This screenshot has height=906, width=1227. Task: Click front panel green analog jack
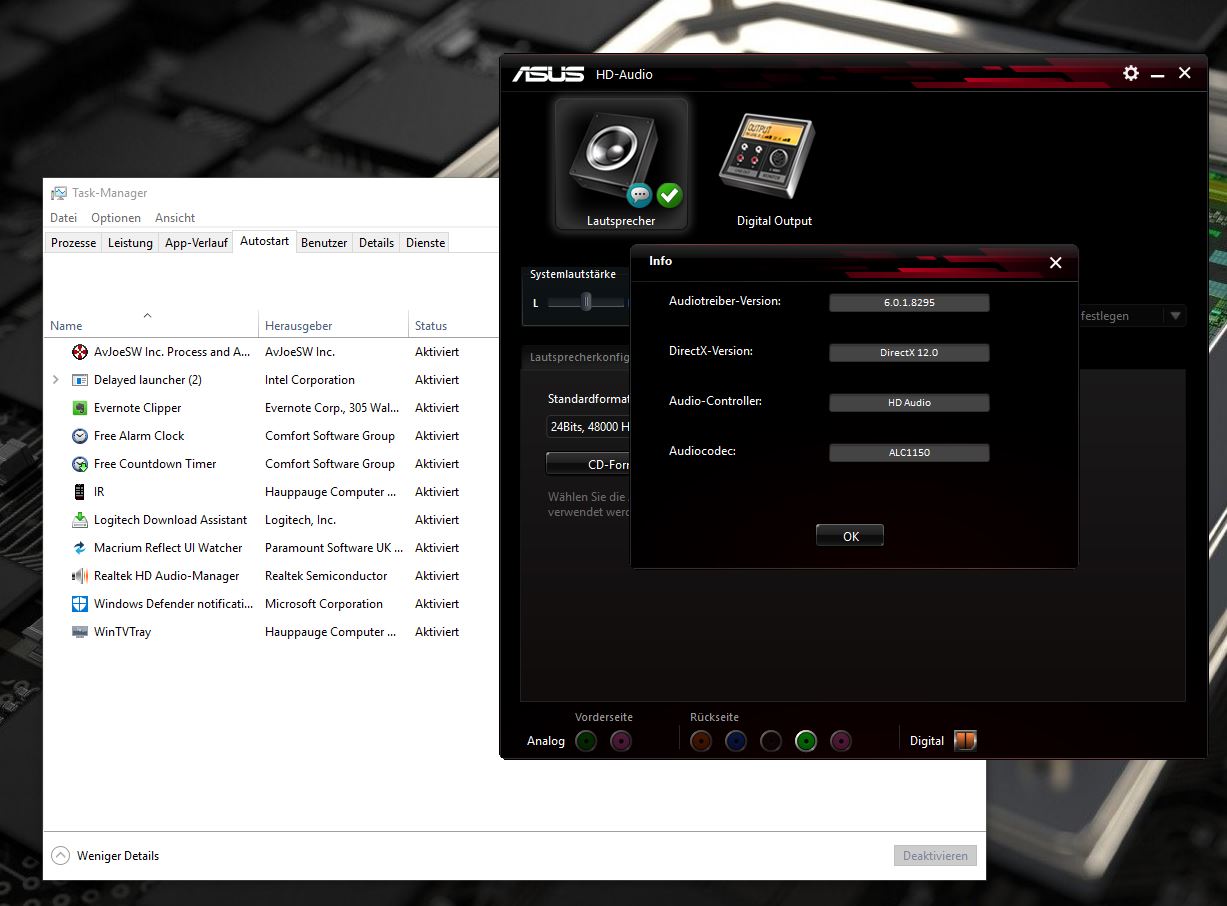coord(587,741)
